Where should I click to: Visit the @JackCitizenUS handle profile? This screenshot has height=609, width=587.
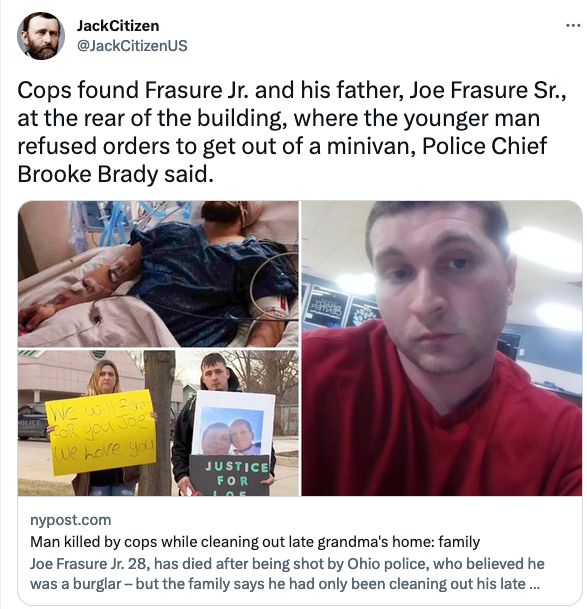pos(132,46)
